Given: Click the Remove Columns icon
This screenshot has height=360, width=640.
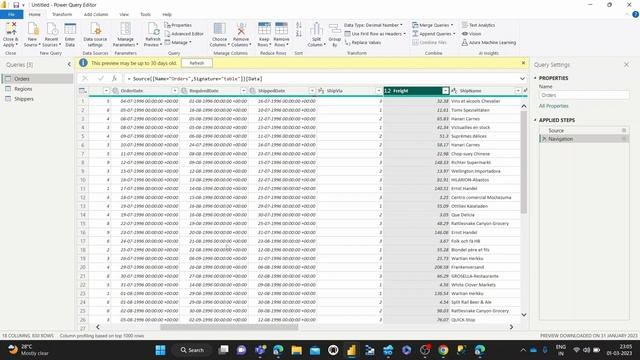Looking at the screenshot, I should click(241, 29).
